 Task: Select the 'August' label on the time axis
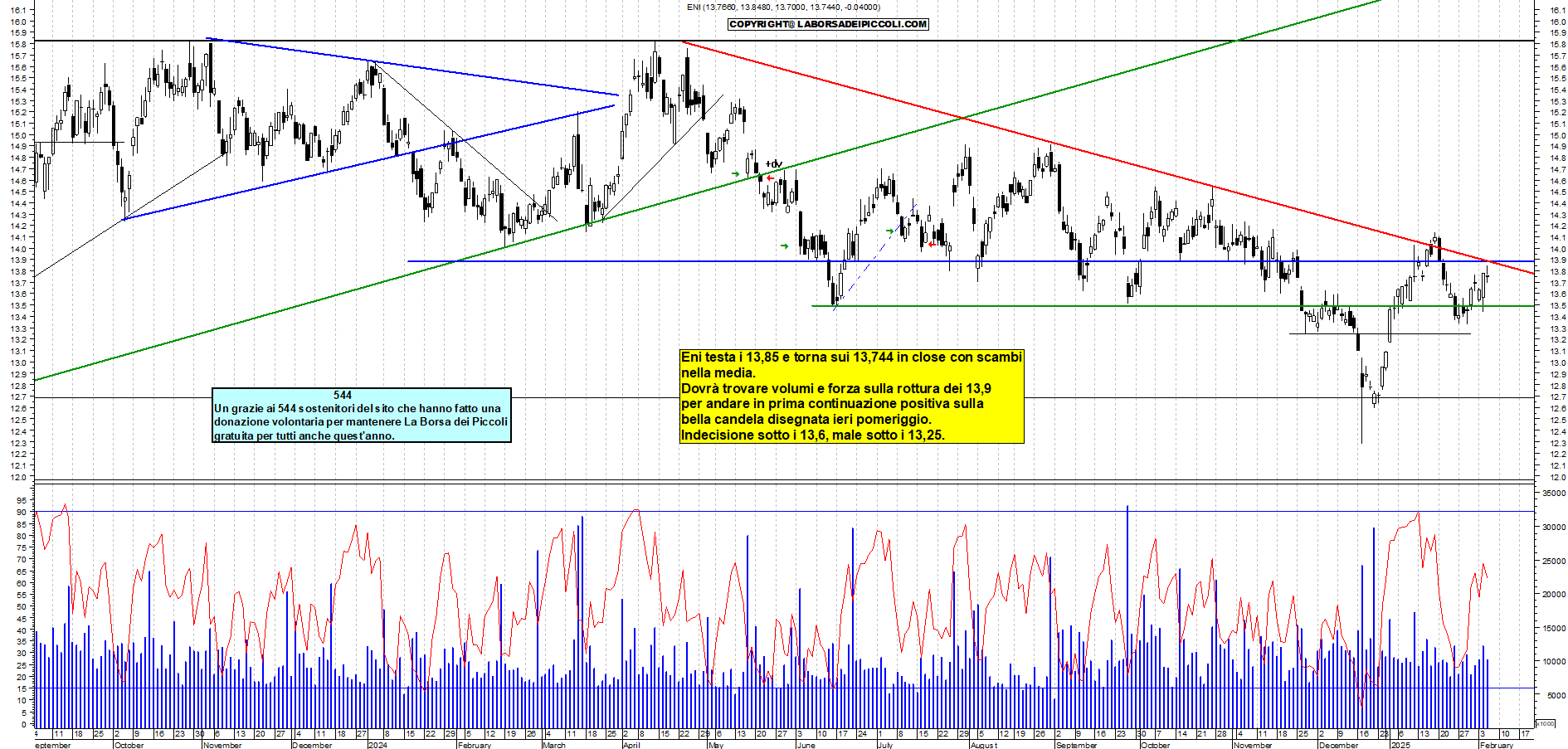point(984,745)
